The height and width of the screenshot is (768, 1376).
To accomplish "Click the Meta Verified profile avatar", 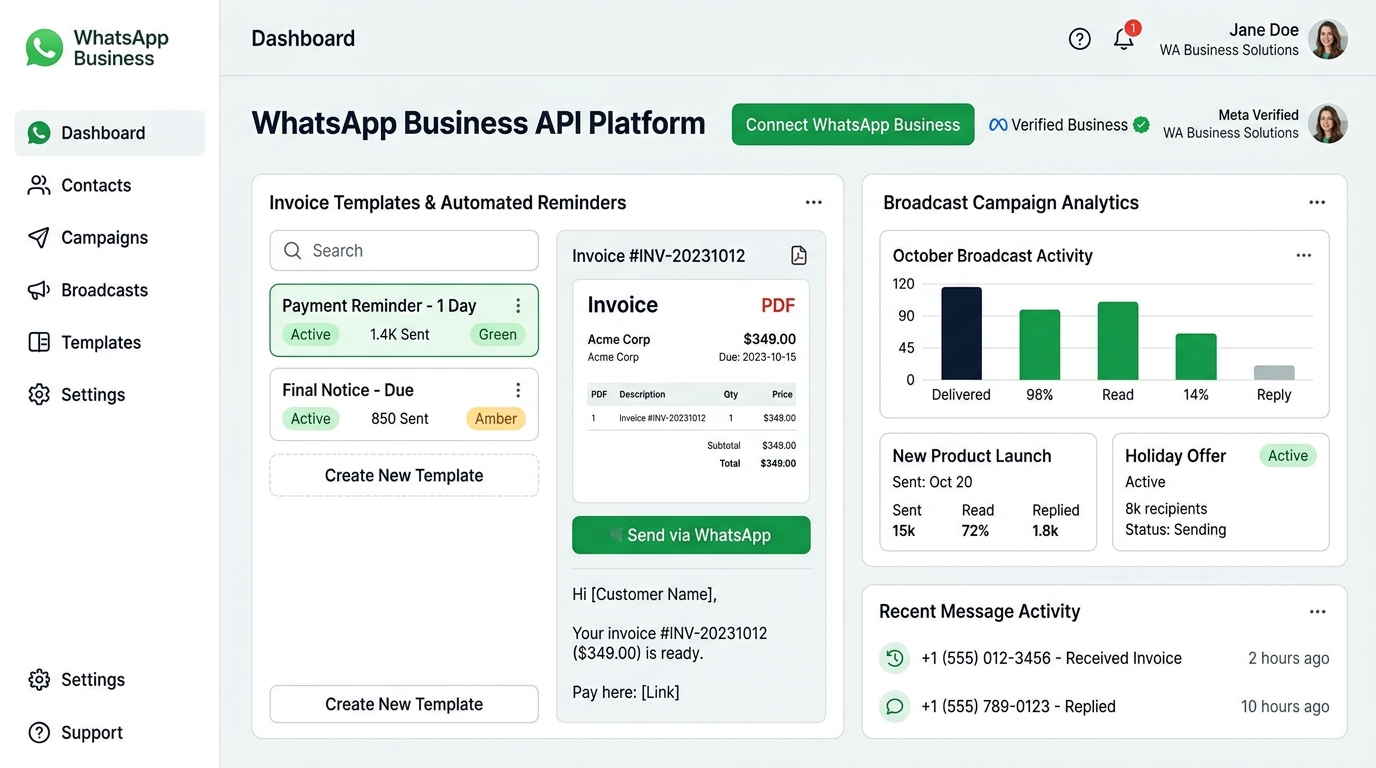I will 1328,124.
